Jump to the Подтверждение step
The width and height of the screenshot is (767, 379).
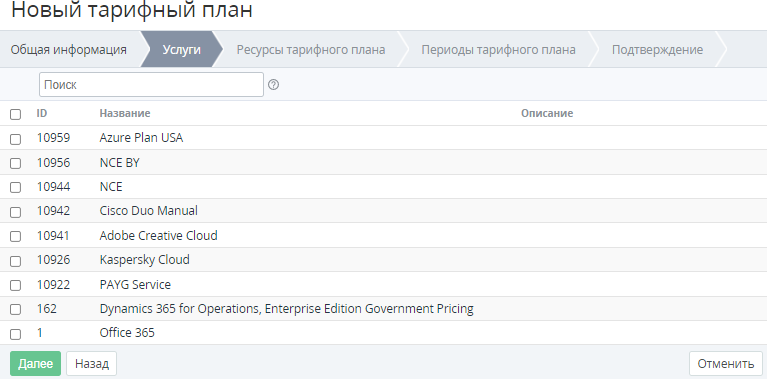coord(657,49)
